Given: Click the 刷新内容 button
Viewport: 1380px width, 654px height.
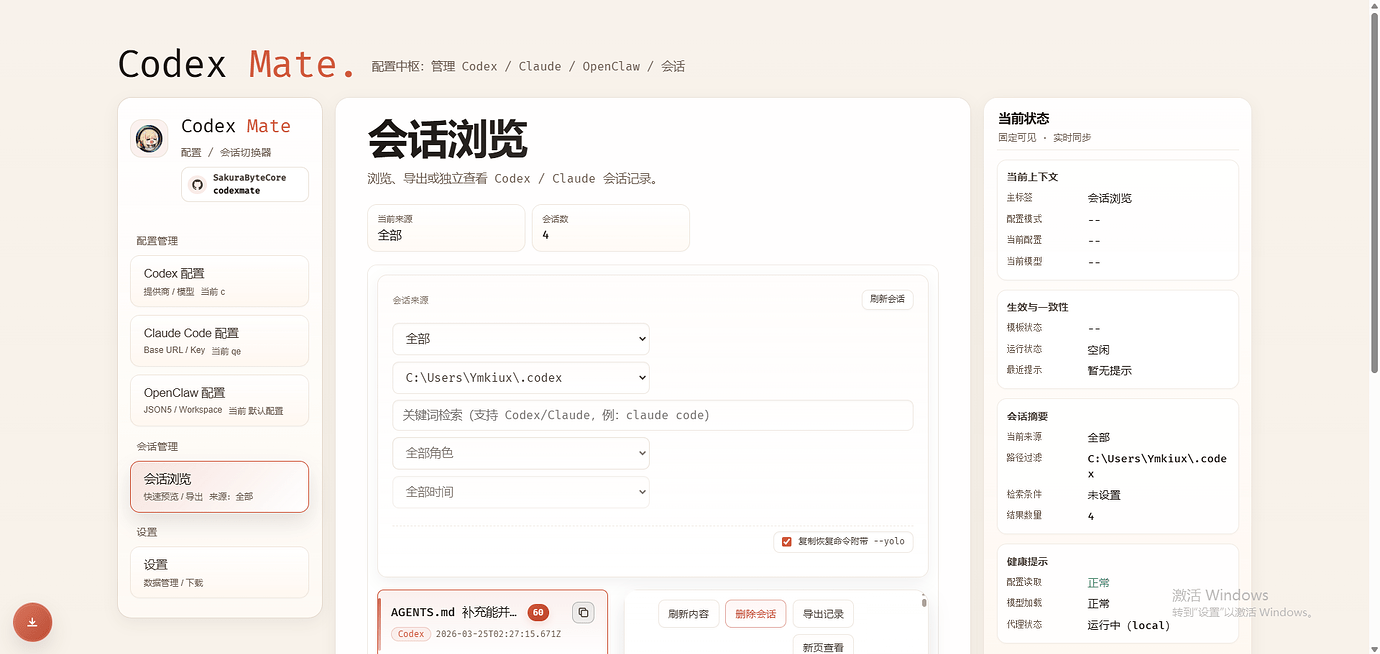Looking at the screenshot, I should tap(689, 614).
